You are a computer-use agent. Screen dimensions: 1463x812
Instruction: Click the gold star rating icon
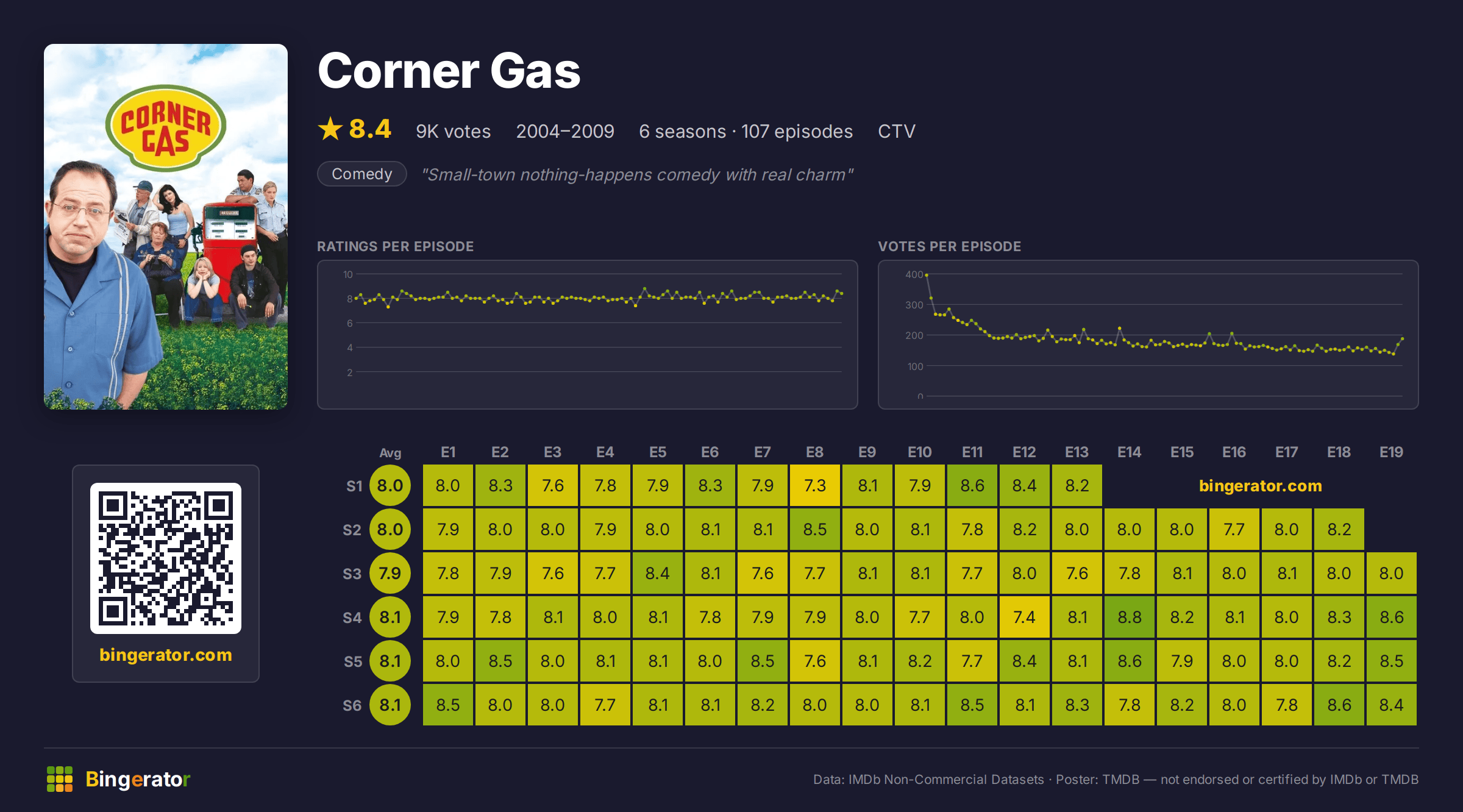tap(330, 129)
